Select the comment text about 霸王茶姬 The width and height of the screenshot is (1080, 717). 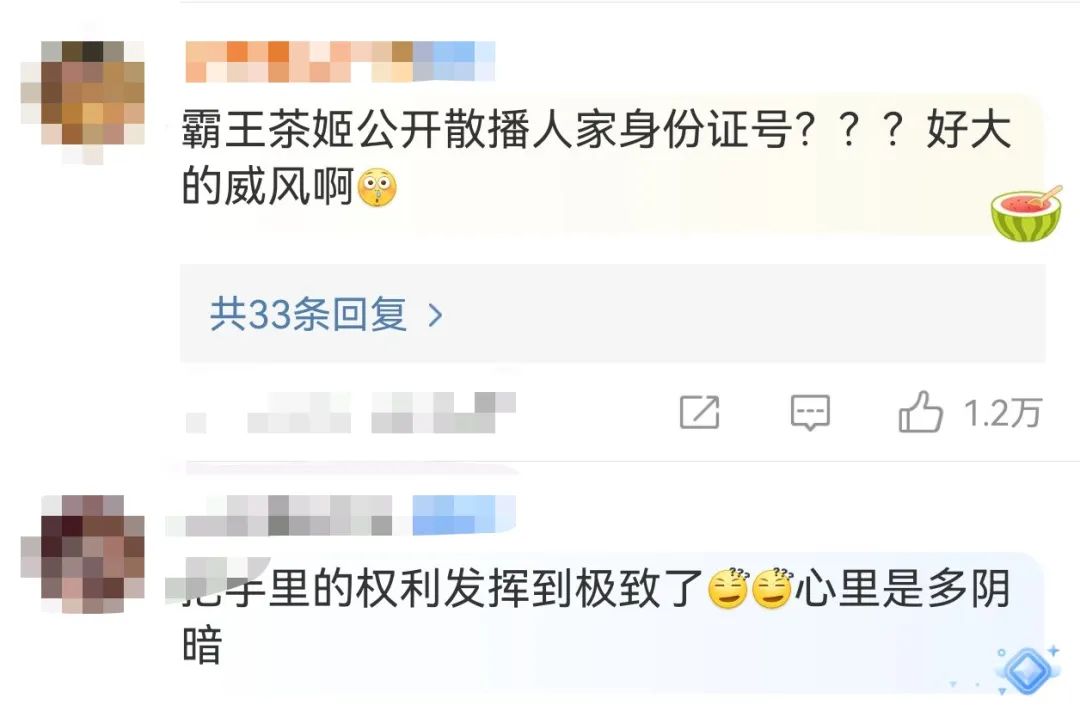pos(596,158)
